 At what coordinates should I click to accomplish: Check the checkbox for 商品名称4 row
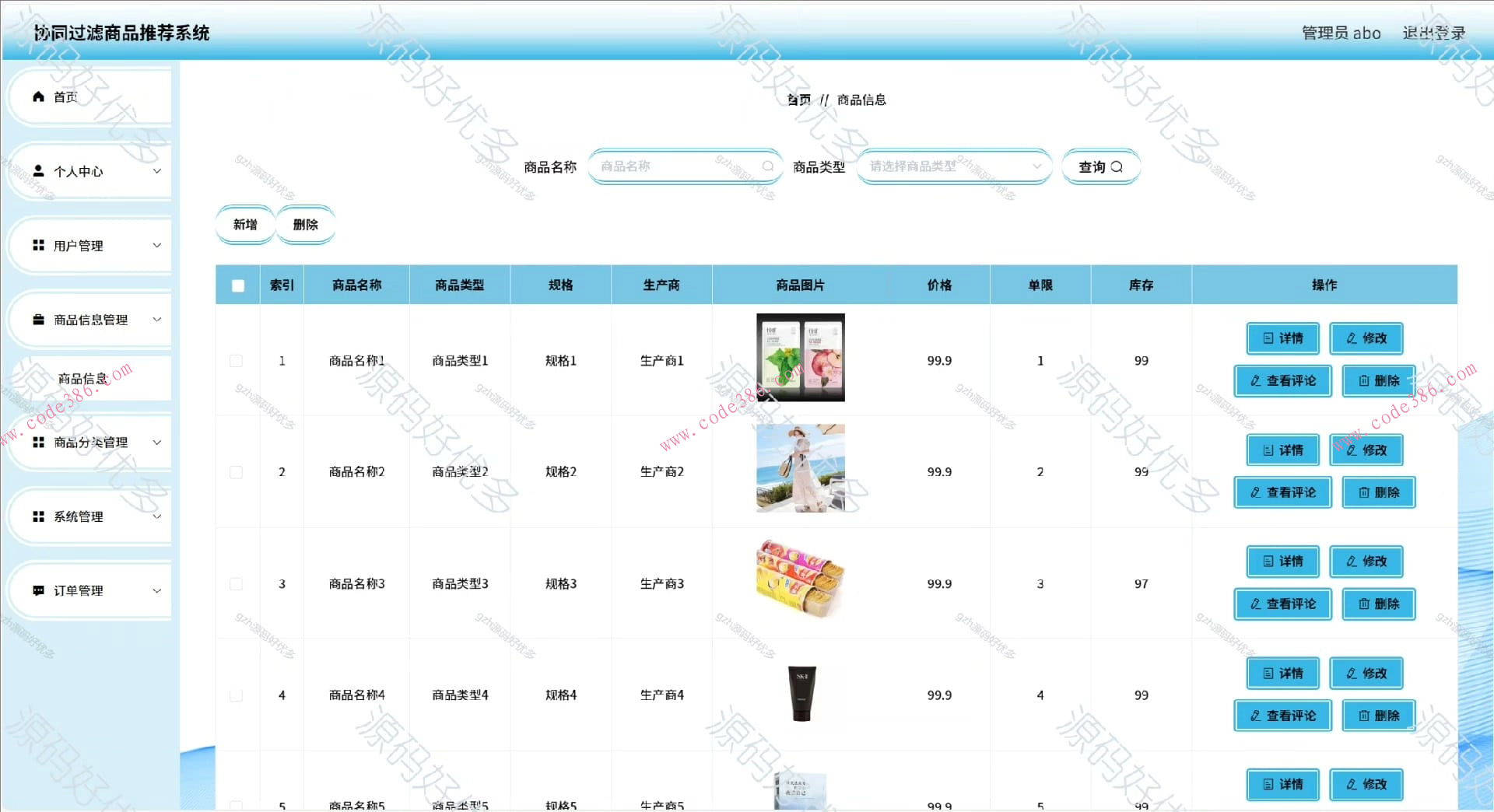pyautogui.click(x=237, y=695)
